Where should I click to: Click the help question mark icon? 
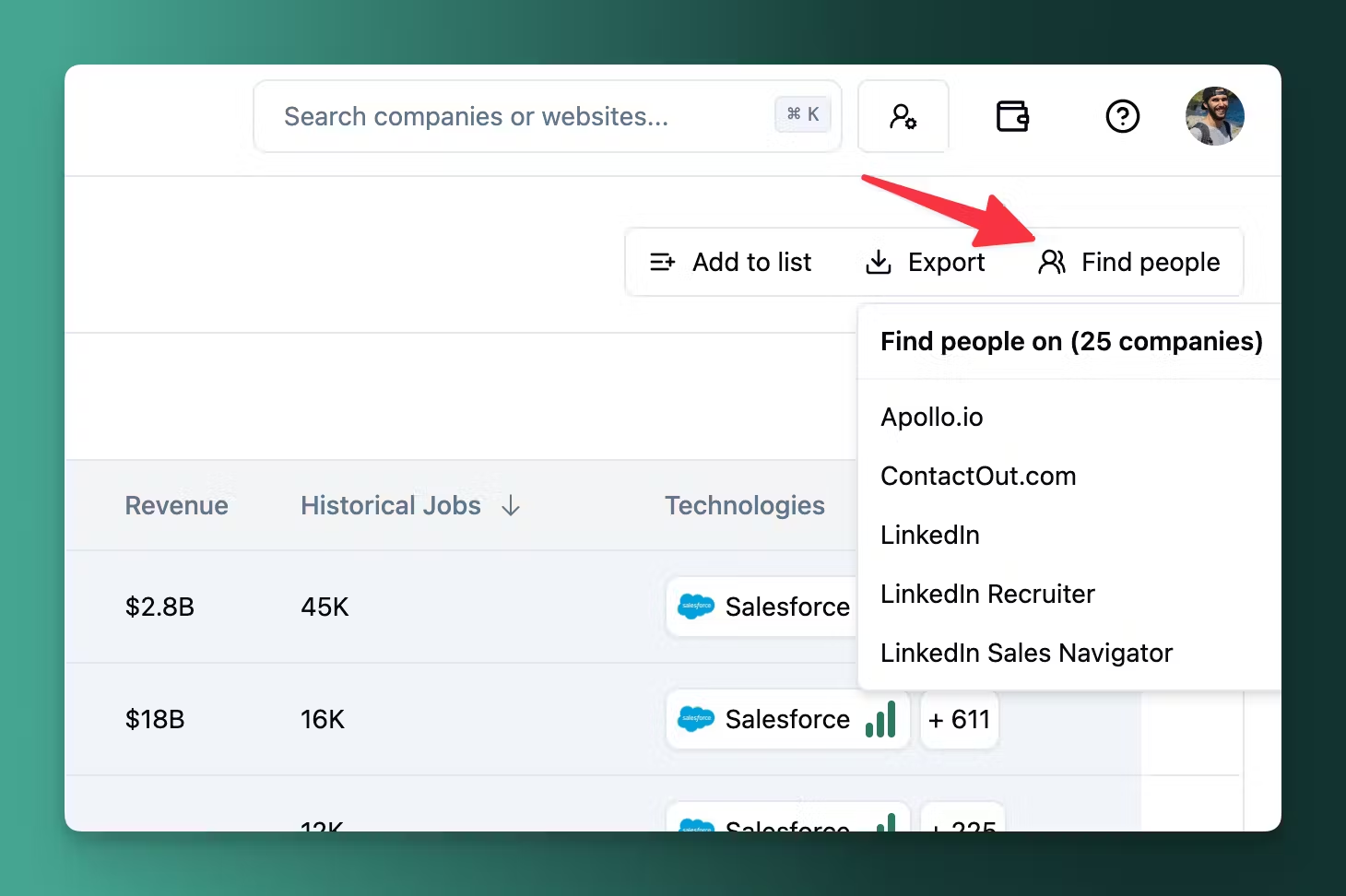click(1122, 116)
